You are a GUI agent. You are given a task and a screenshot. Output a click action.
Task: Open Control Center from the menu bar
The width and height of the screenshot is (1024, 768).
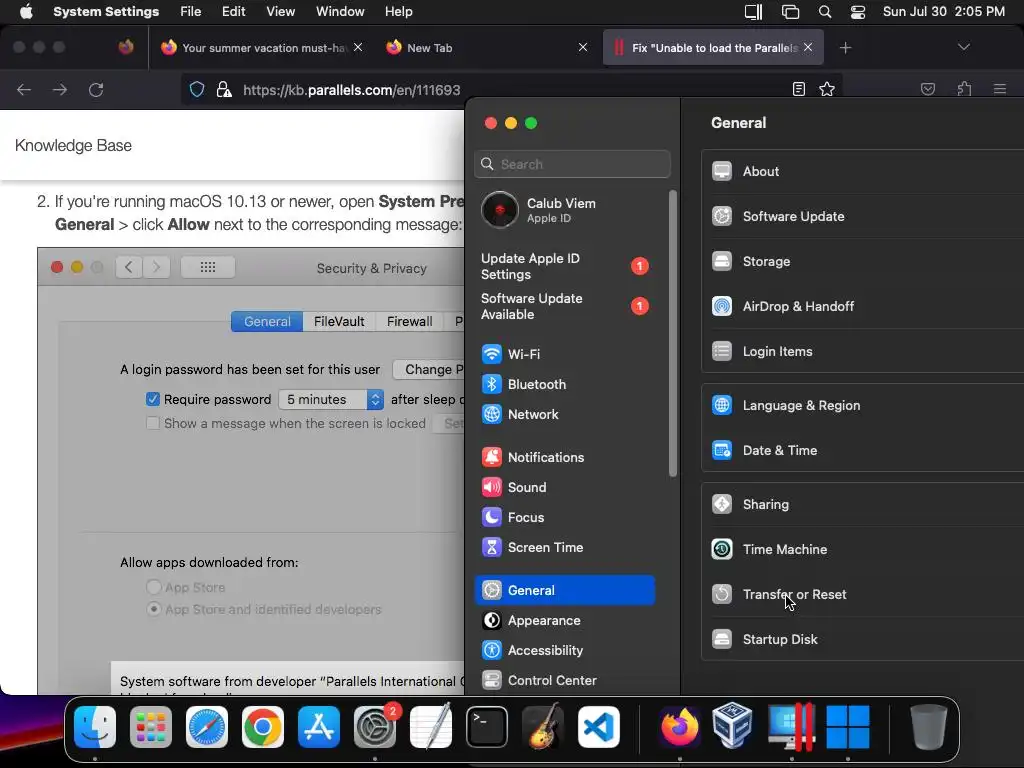tap(857, 12)
